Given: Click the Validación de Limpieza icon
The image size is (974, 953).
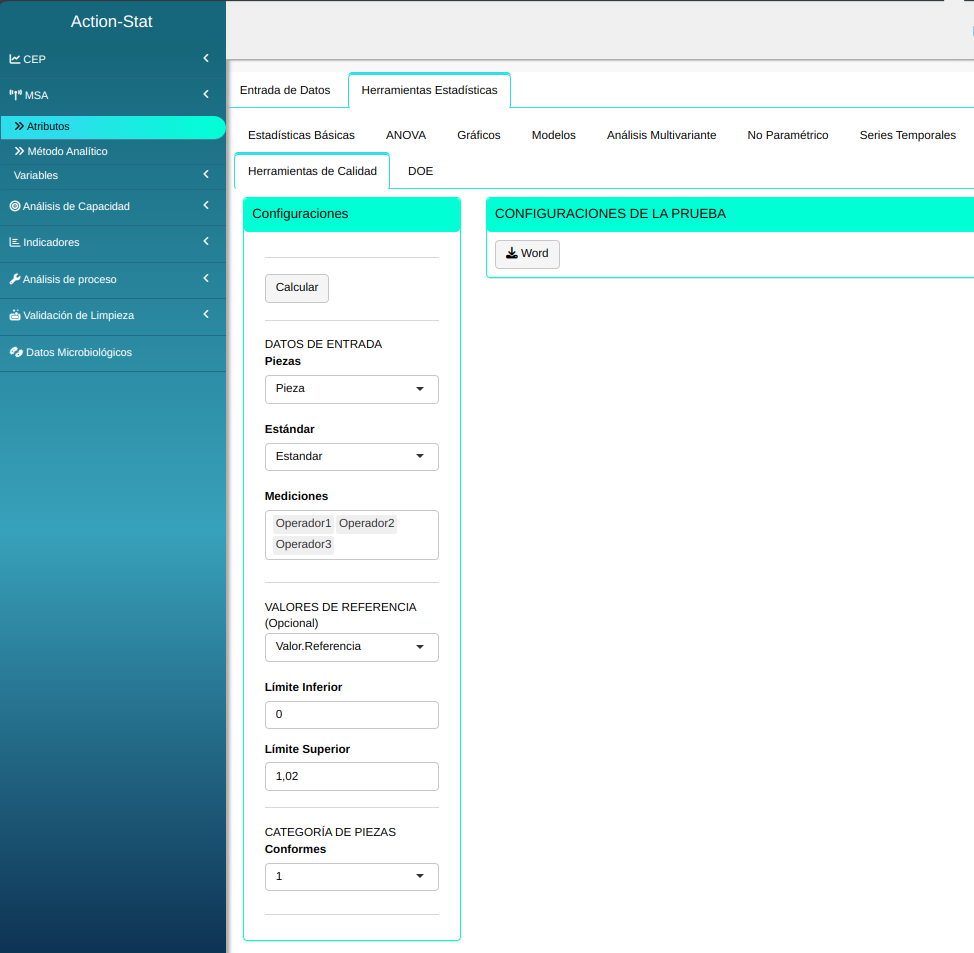Looking at the screenshot, I should [x=15, y=315].
